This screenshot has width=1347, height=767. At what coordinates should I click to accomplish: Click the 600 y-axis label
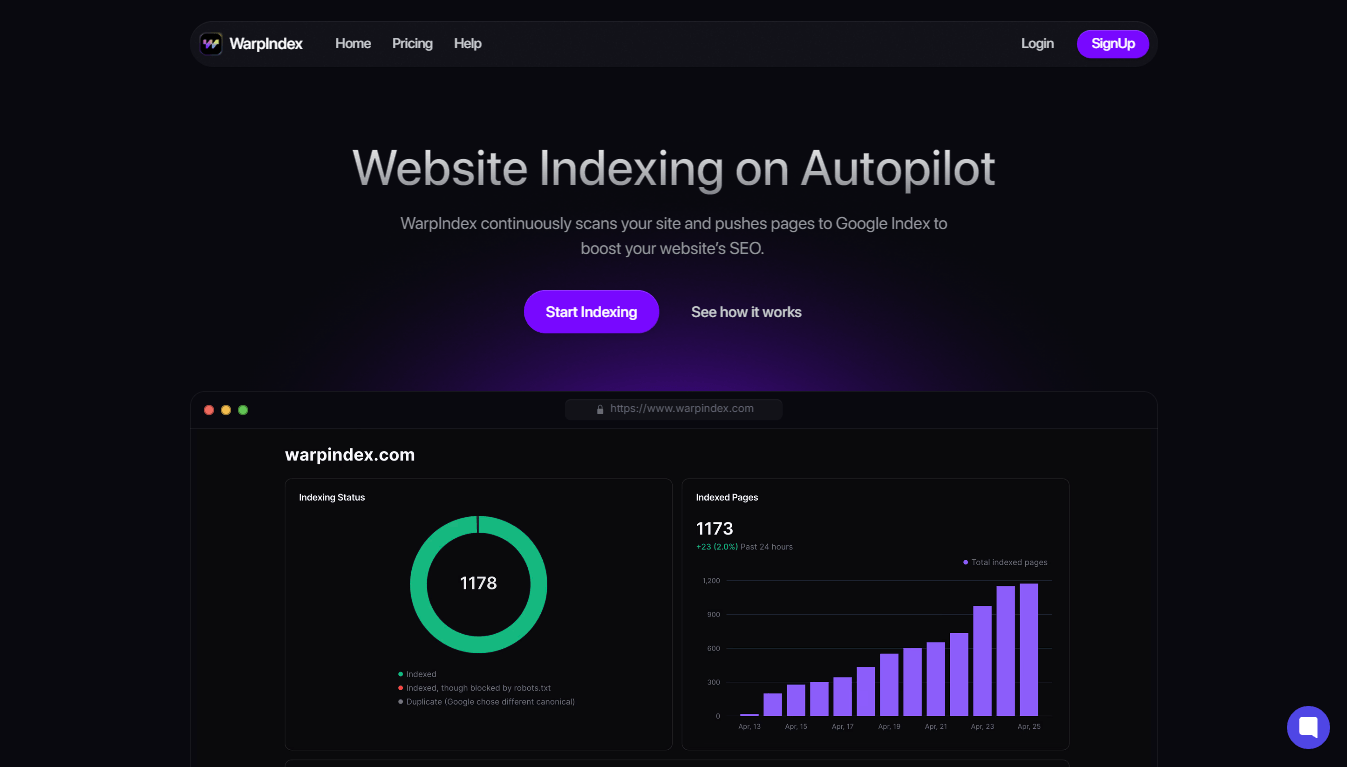(714, 648)
